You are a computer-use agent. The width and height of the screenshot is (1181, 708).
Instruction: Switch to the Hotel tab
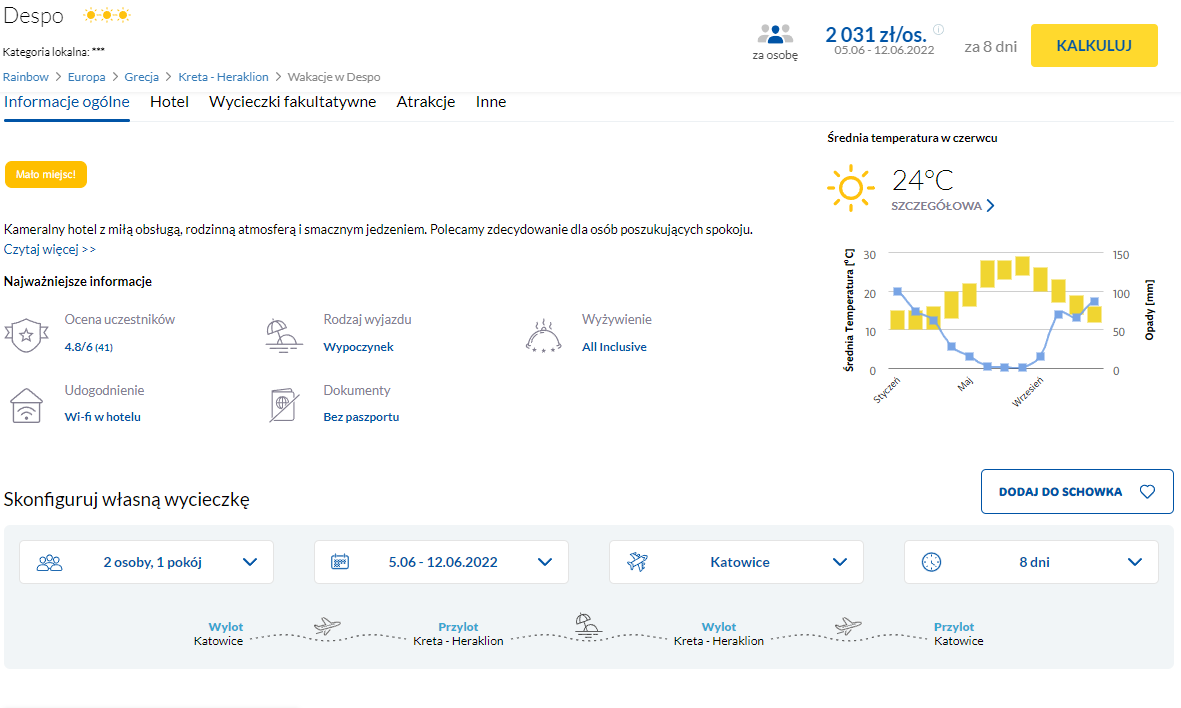coord(169,102)
